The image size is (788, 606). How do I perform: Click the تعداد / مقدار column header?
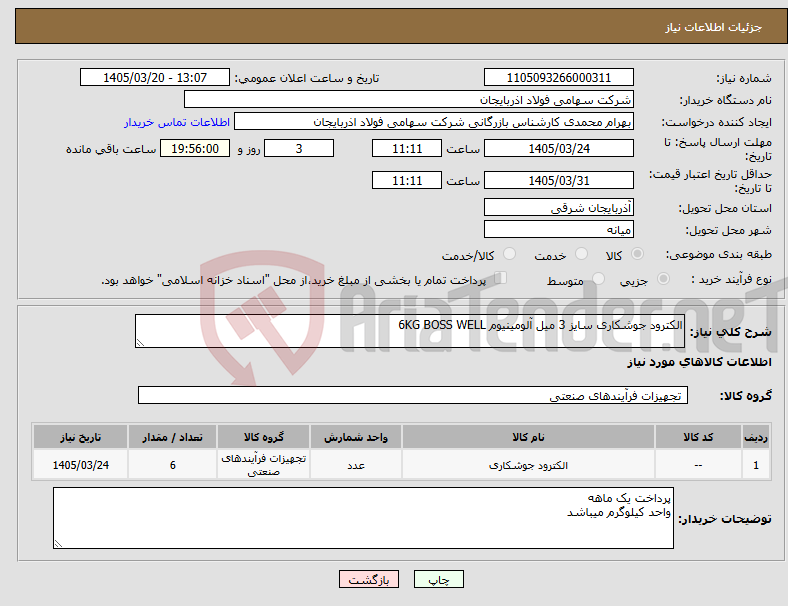pos(172,437)
